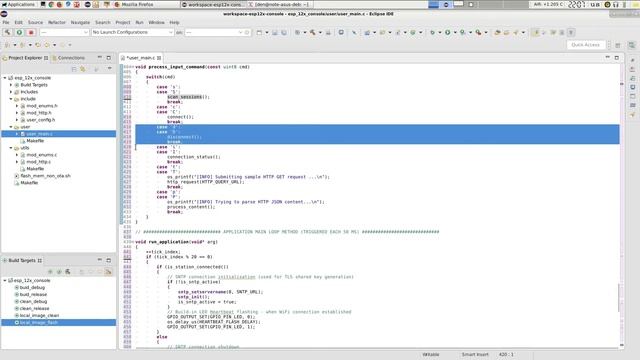
Task: Click the Save icon in toolbar
Action: coord(275,32)
